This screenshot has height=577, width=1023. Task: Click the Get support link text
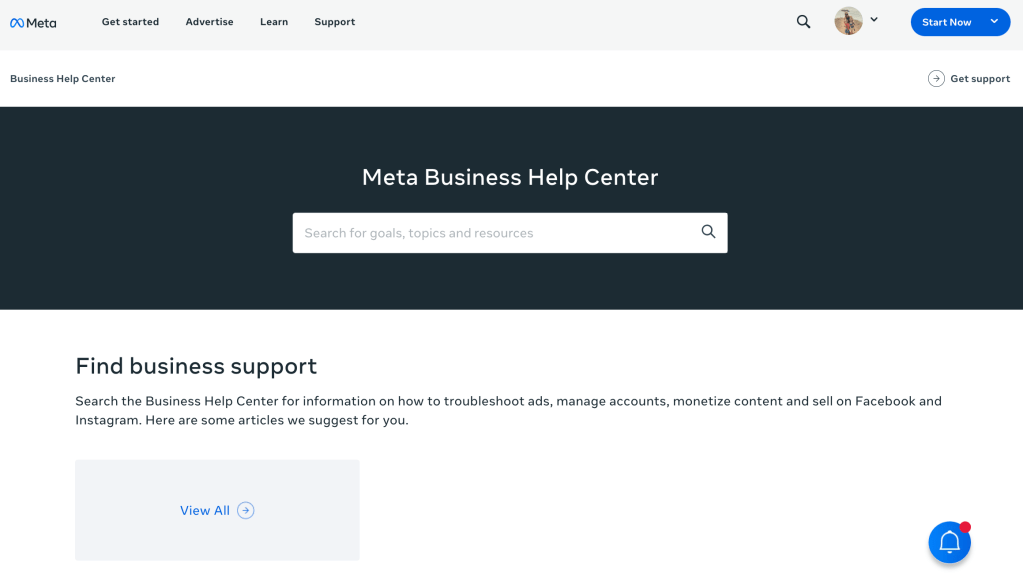(x=980, y=79)
